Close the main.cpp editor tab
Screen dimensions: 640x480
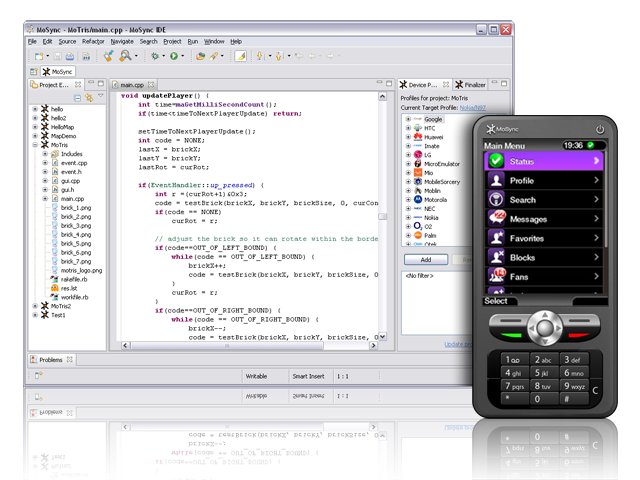pyautogui.click(x=151, y=84)
